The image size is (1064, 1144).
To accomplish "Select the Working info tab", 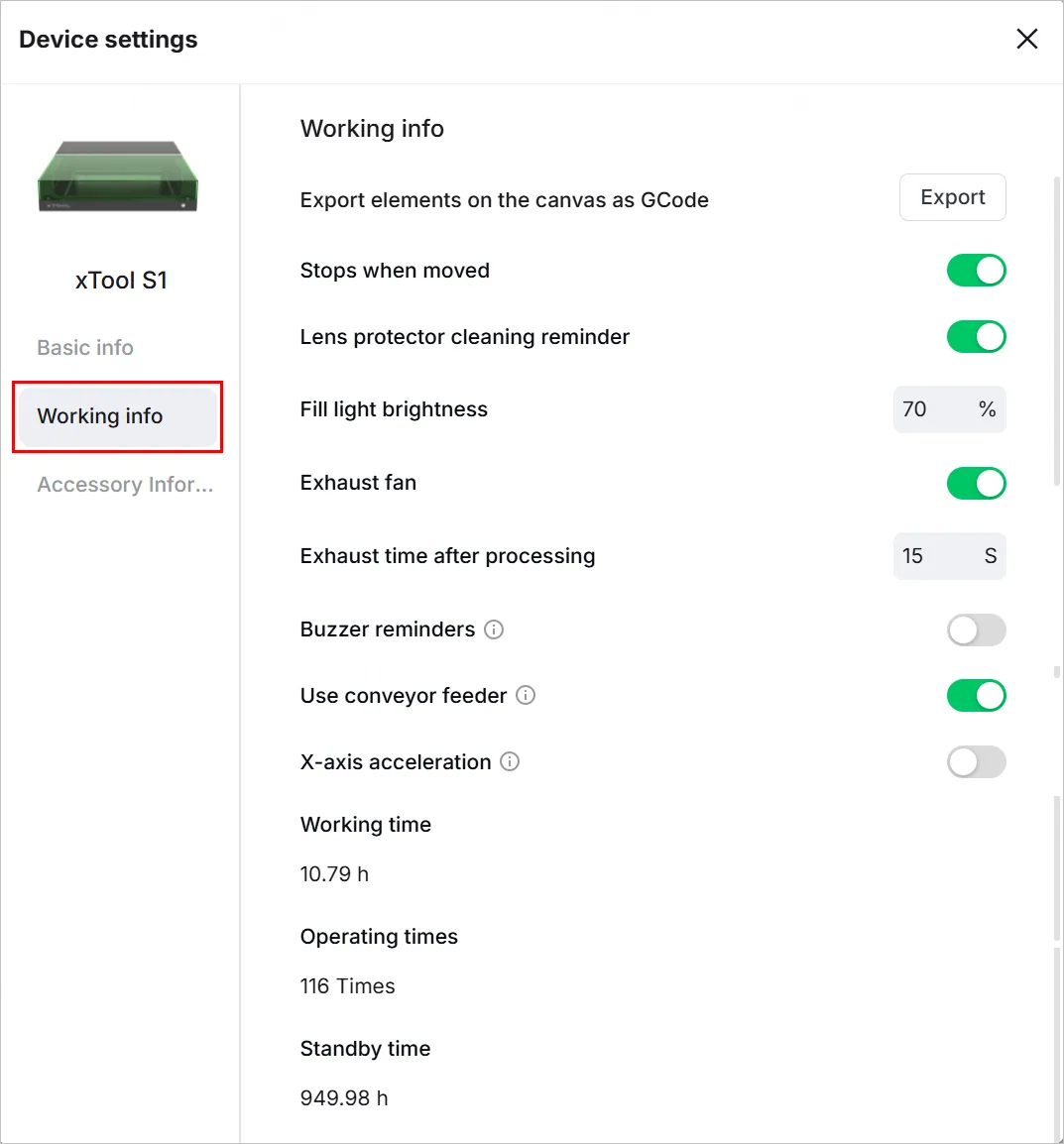I will (x=117, y=416).
